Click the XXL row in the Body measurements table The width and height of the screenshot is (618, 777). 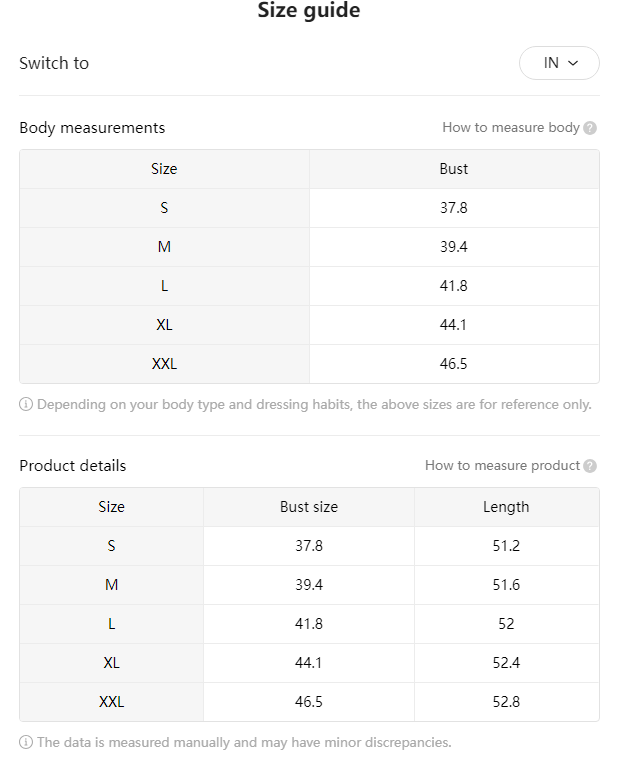(x=309, y=364)
